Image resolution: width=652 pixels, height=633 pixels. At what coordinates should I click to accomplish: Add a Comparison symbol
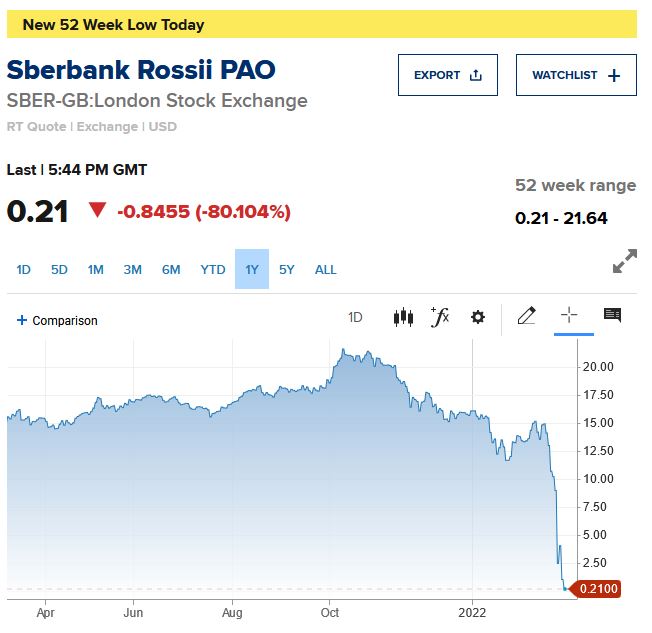[x=58, y=321]
